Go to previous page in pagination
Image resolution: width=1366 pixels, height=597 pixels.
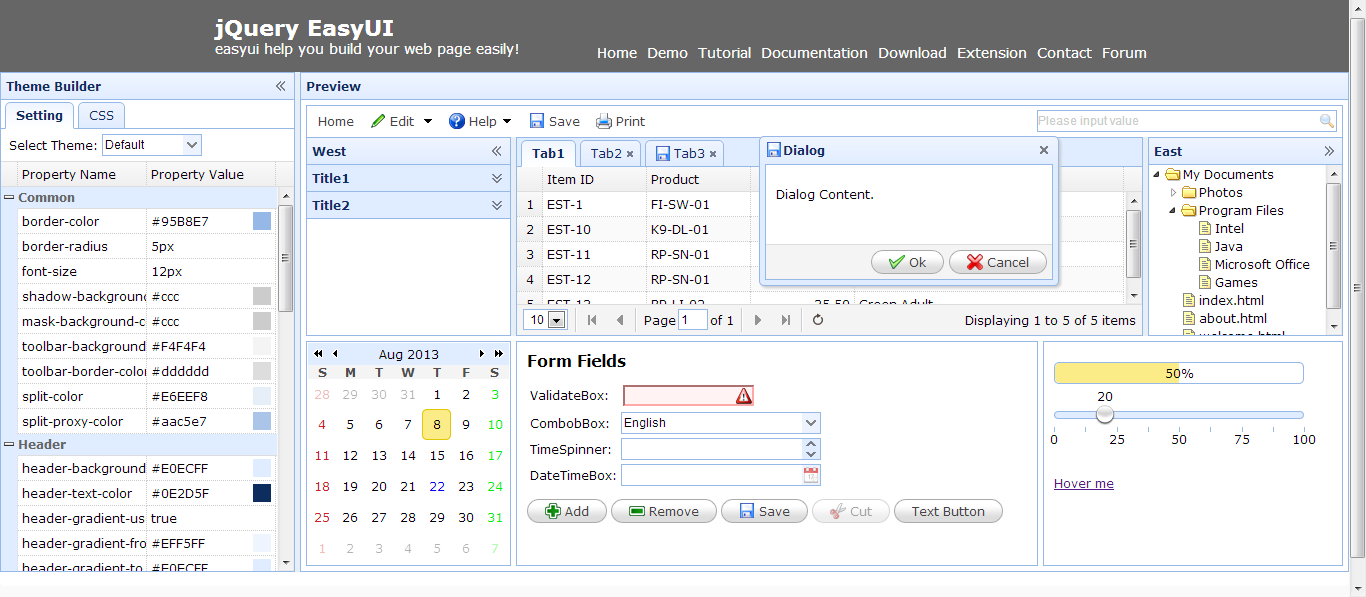pos(620,320)
